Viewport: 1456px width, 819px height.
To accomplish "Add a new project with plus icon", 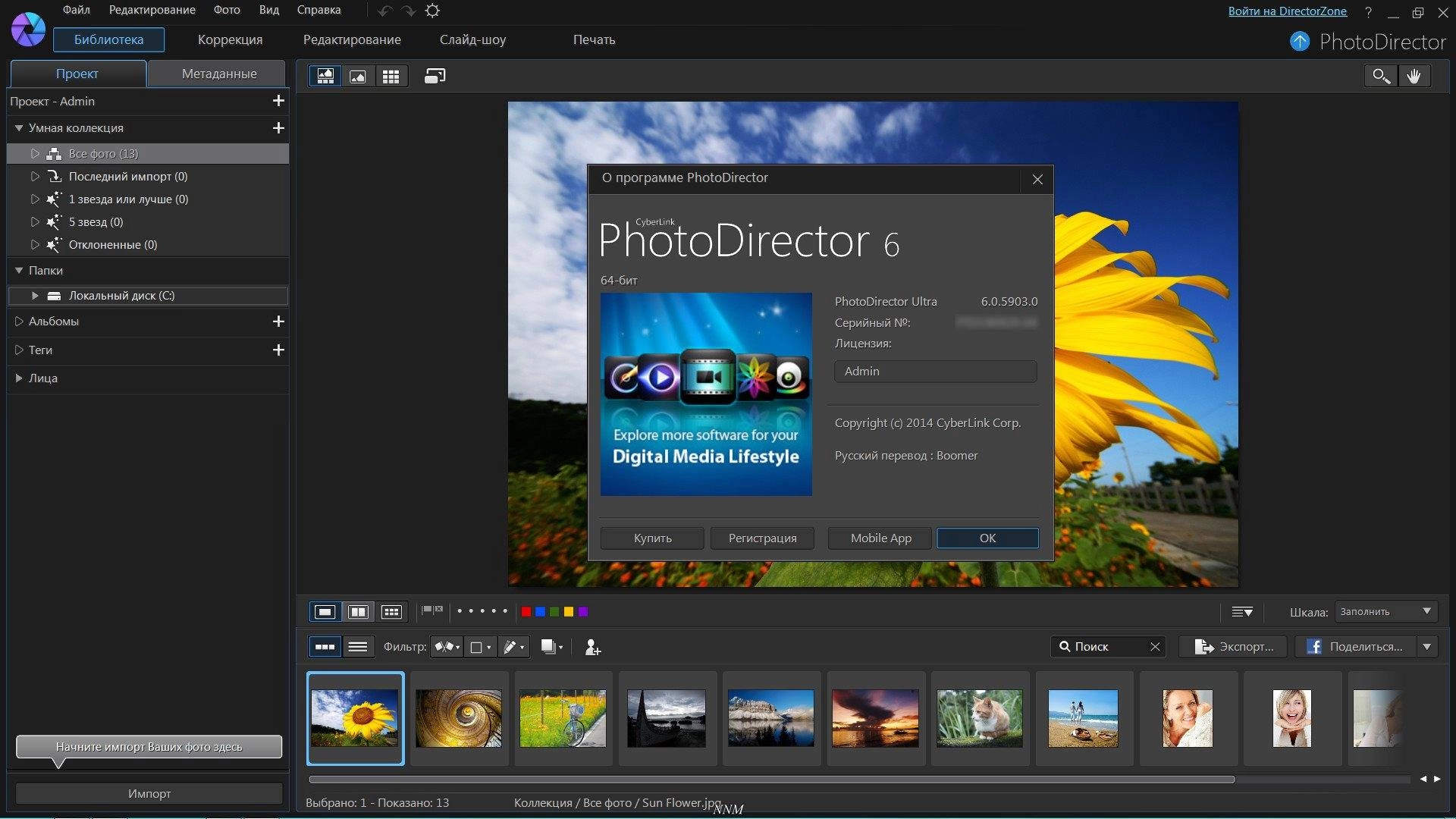I will point(278,101).
